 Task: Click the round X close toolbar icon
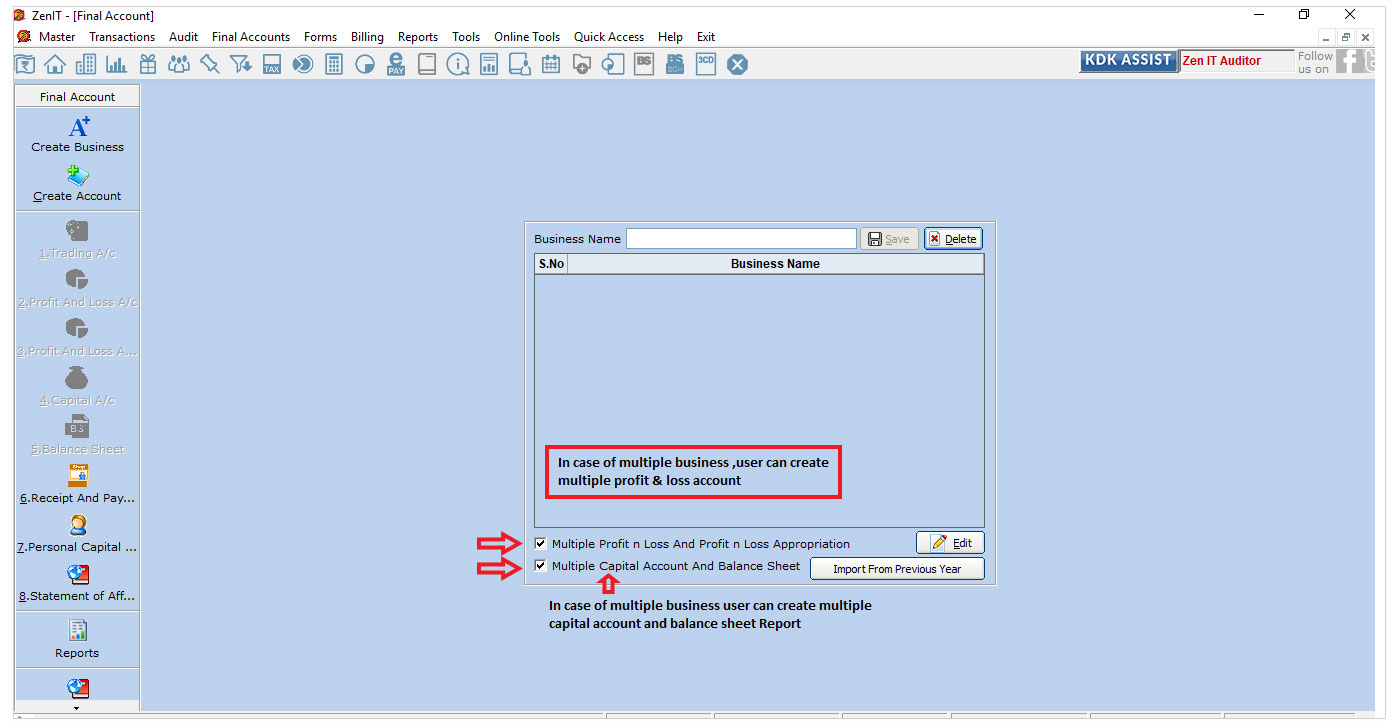pyautogui.click(x=737, y=64)
